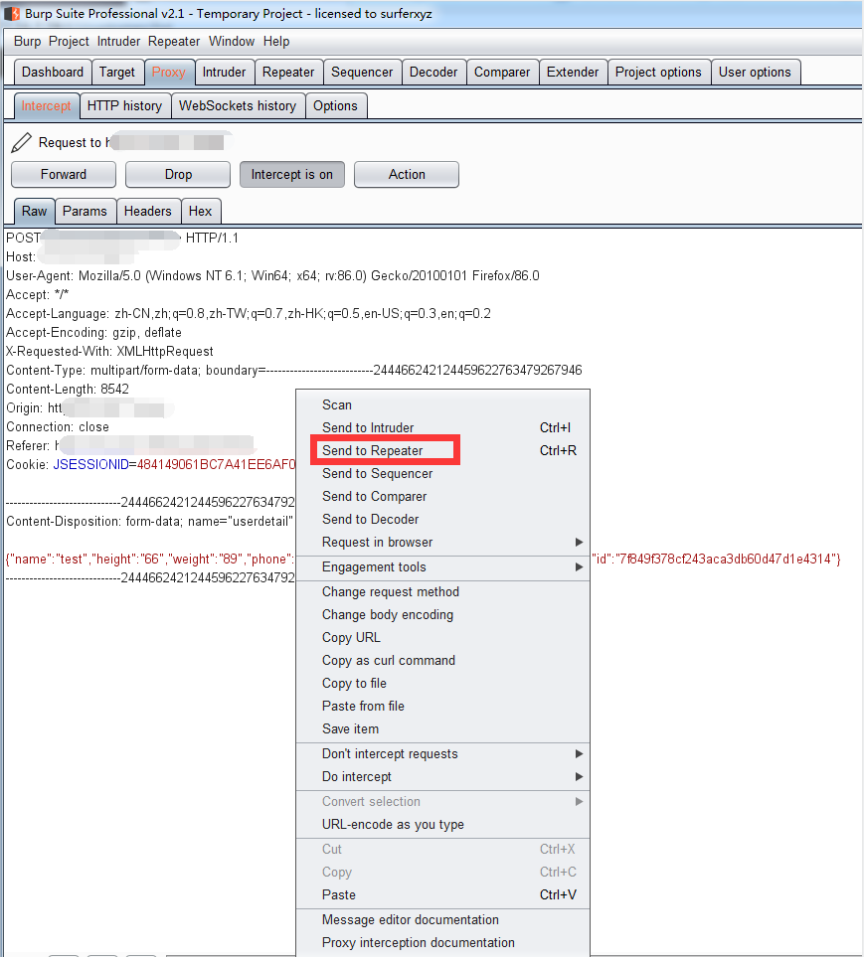Open the Proxy Options sub-tab
Viewport: 864px width, 957px height.
[x=335, y=106]
